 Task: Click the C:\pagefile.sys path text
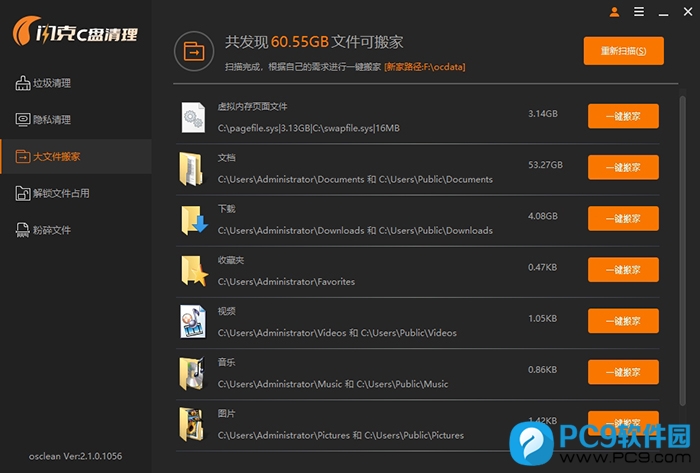(308, 129)
